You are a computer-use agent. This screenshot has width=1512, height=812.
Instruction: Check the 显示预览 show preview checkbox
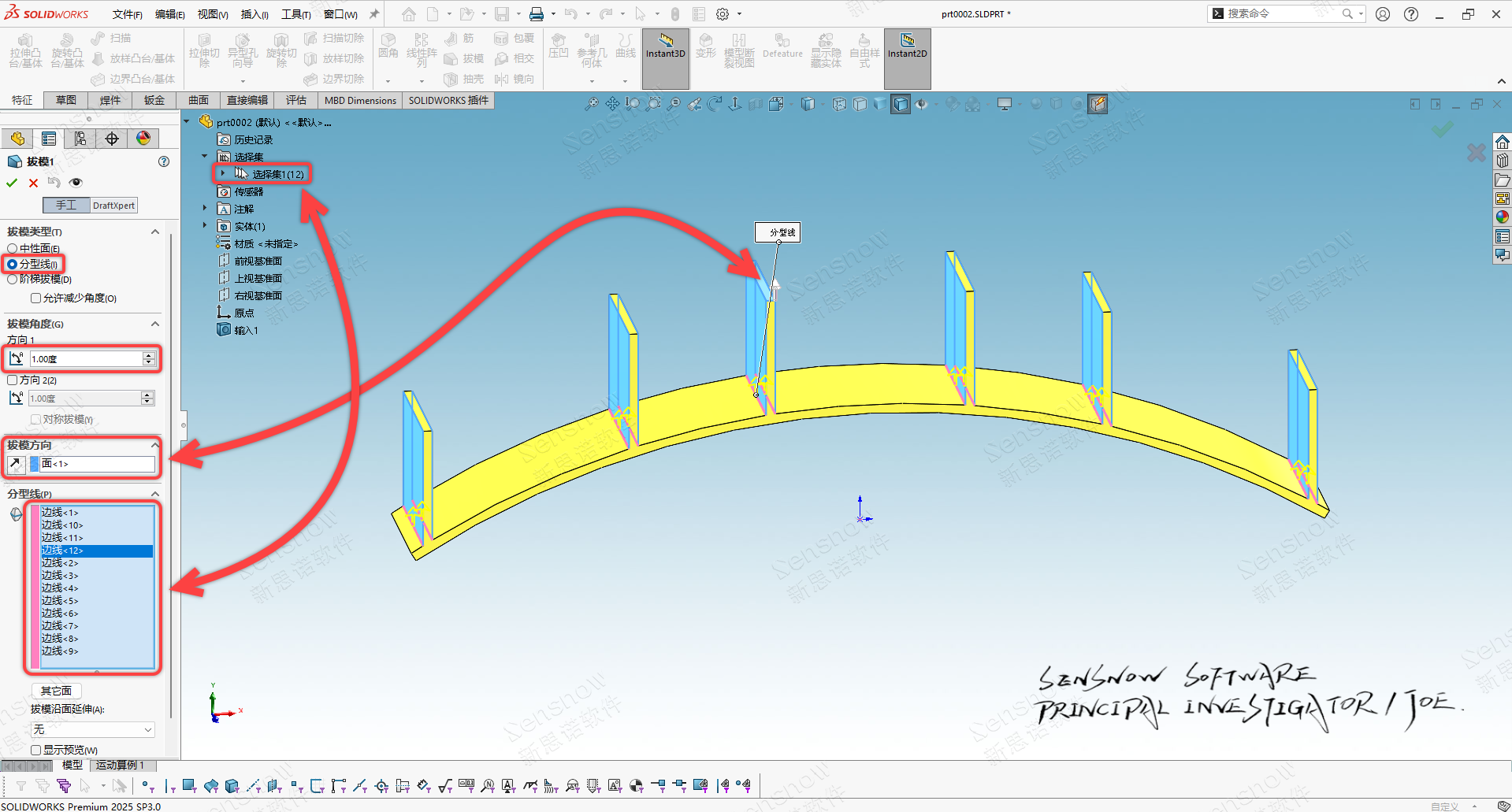(x=36, y=751)
